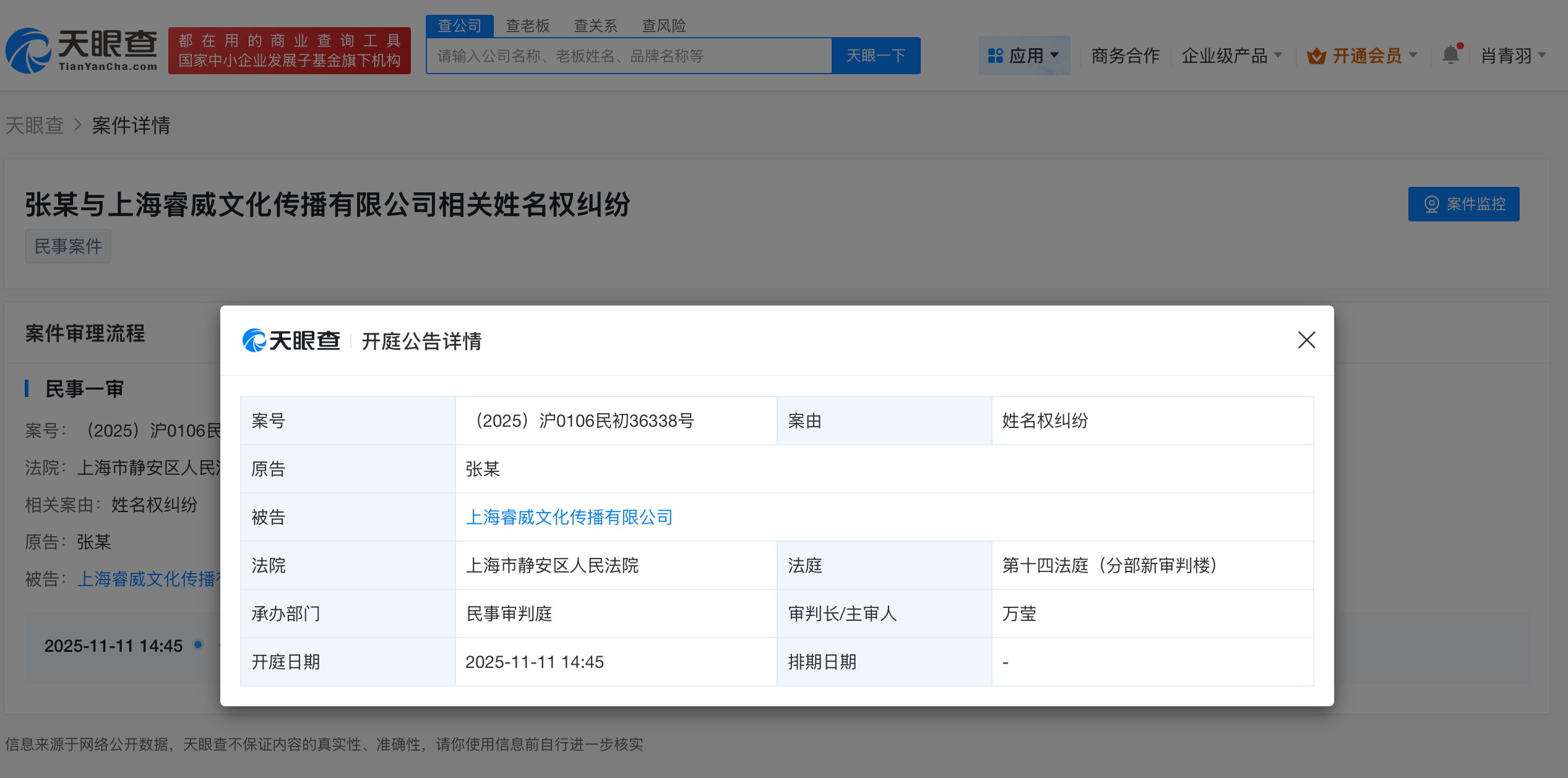This screenshot has width=1568, height=778.
Task: Open the 应用 dropdown
Action: tap(1025, 55)
